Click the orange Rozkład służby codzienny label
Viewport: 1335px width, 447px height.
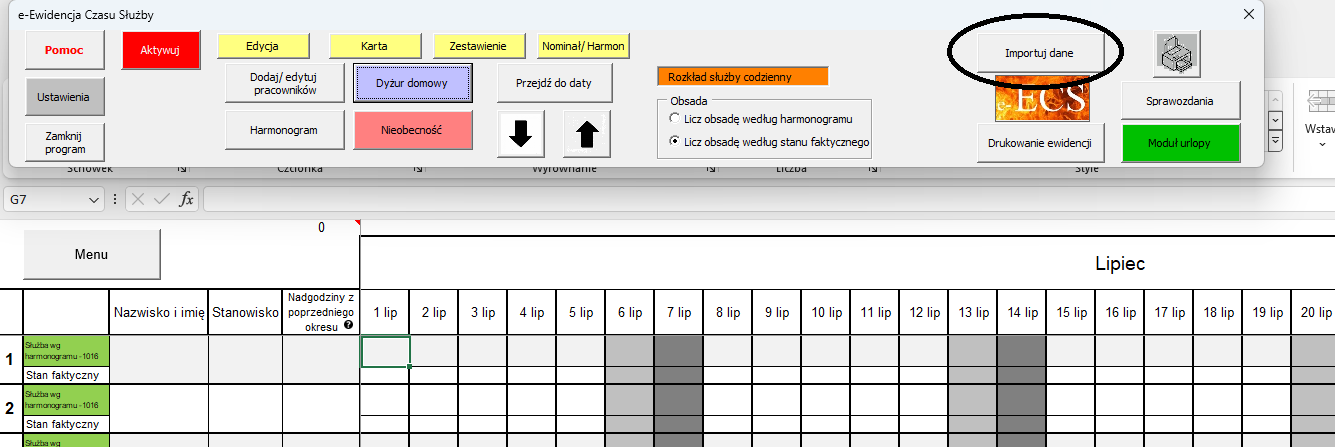743,77
